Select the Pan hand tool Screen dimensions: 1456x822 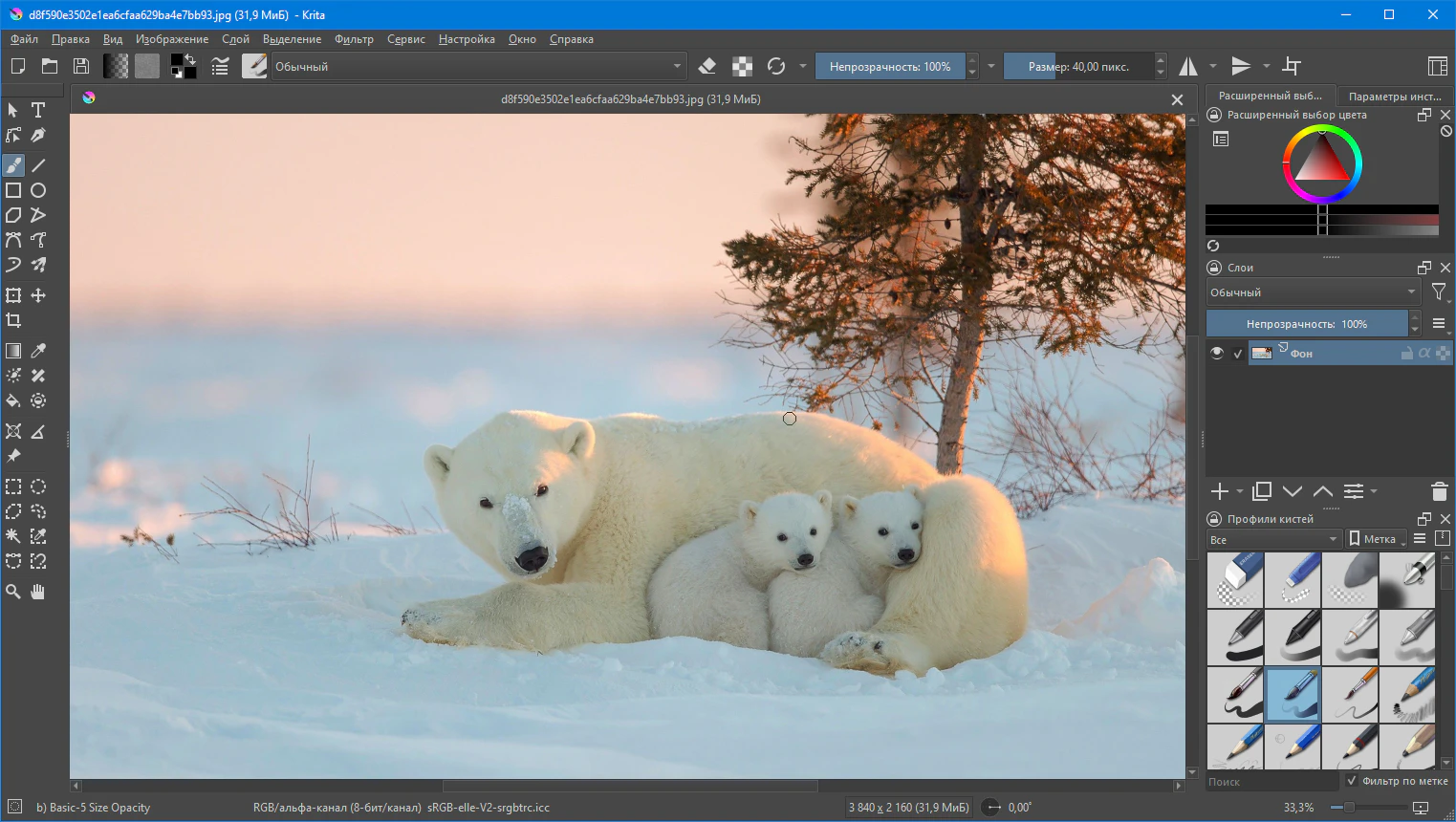pyautogui.click(x=38, y=592)
